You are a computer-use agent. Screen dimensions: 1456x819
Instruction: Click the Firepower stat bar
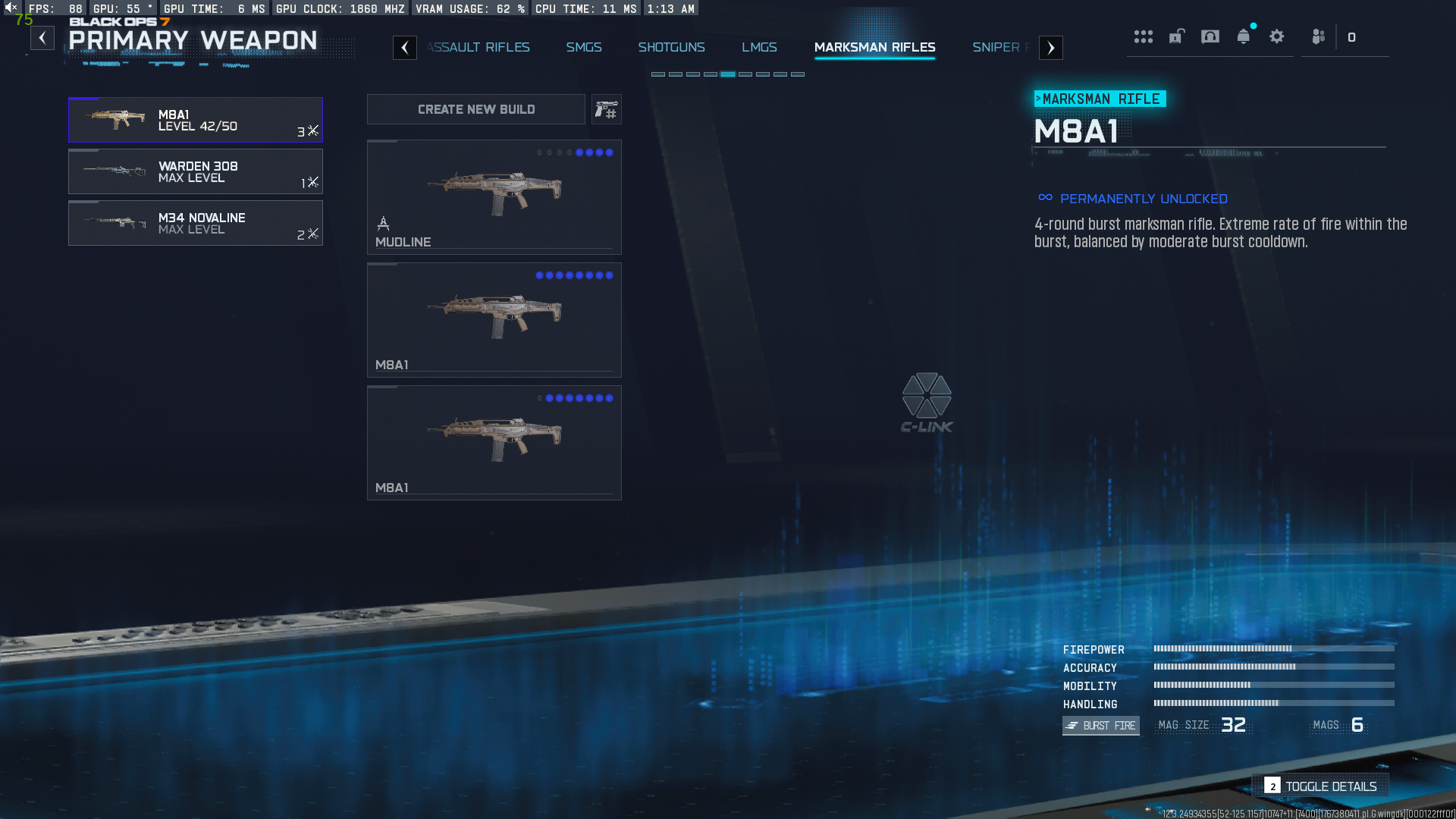coord(1274,649)
